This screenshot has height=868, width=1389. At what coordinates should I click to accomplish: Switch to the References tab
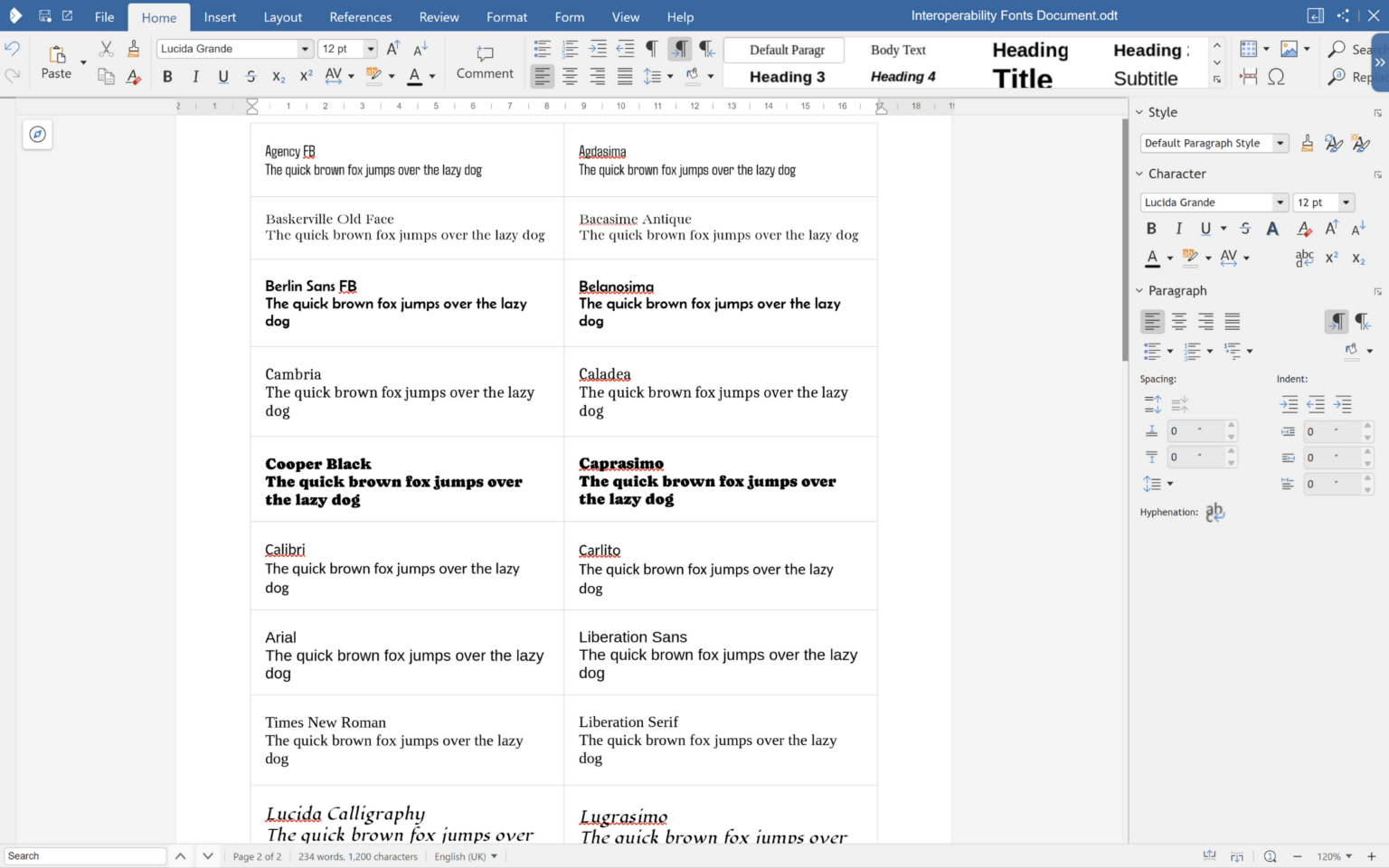361,17
